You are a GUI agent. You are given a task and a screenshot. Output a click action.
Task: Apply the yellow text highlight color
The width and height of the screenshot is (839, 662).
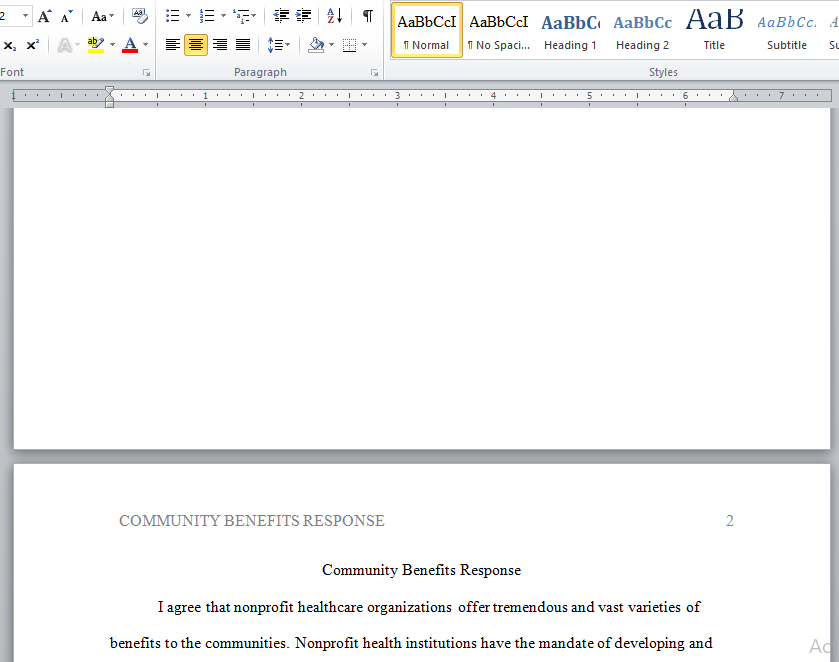[96, 45]
